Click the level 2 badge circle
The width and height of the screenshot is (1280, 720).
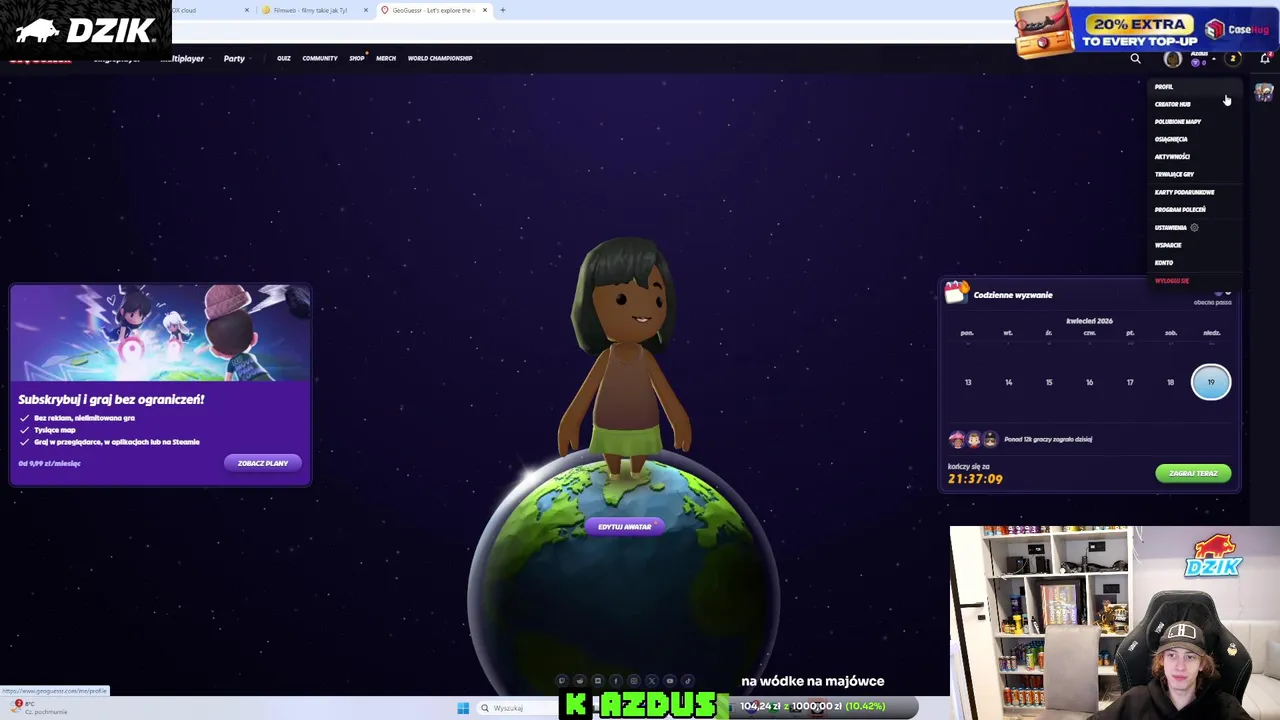(x=1233, y=58)
